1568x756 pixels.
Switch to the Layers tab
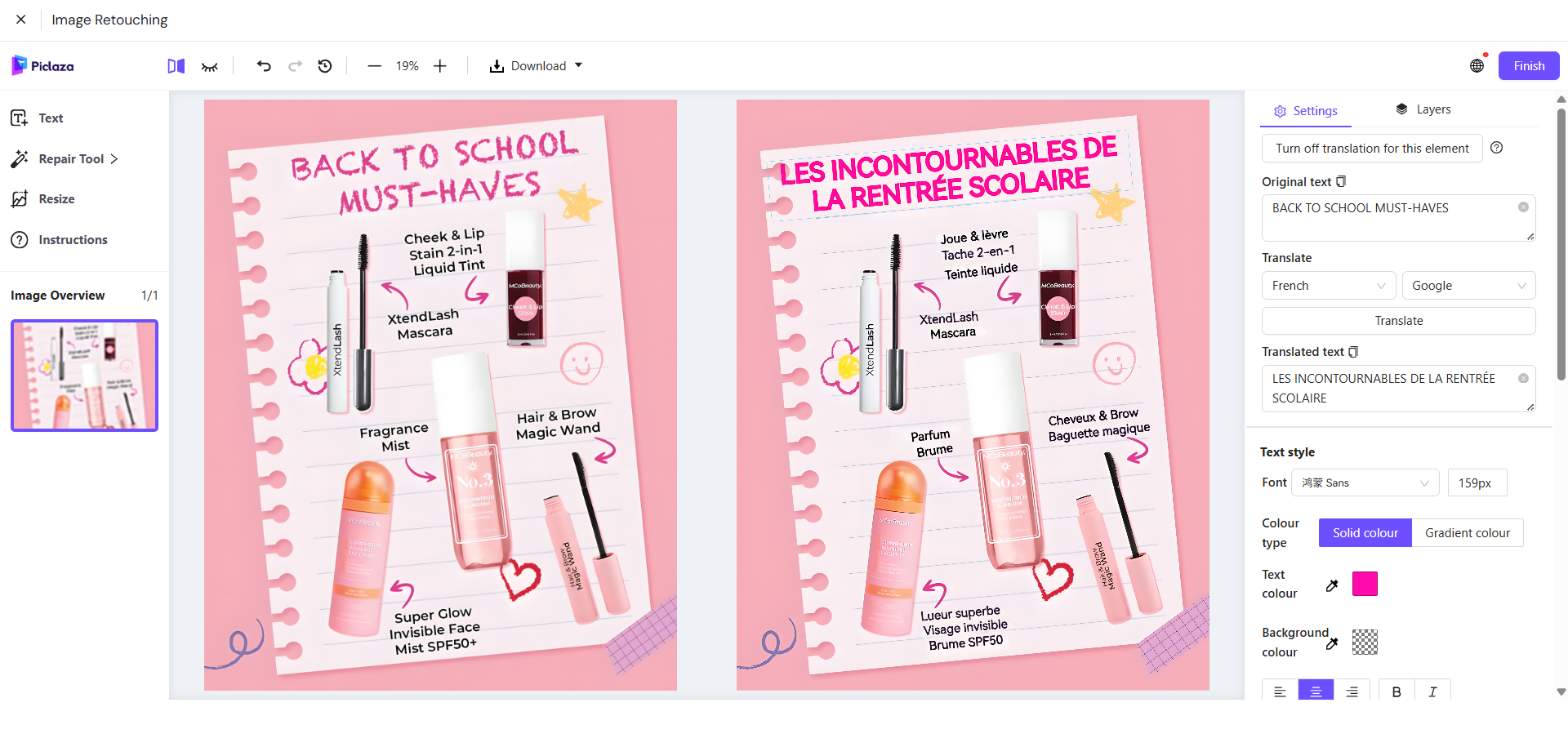coord(1423,109)
